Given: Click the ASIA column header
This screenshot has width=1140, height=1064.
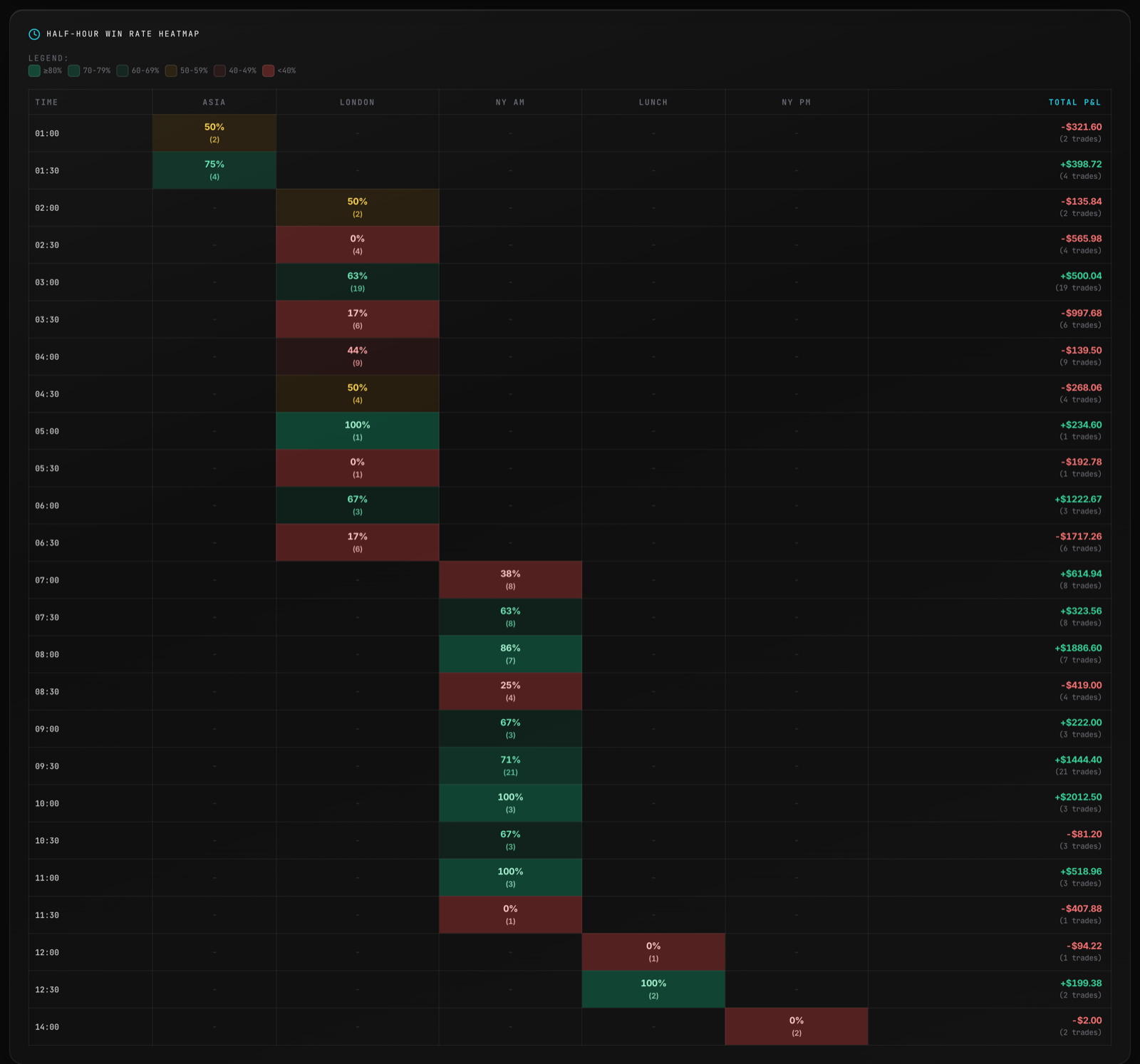Looking at the screenshot, I should 214,103.
